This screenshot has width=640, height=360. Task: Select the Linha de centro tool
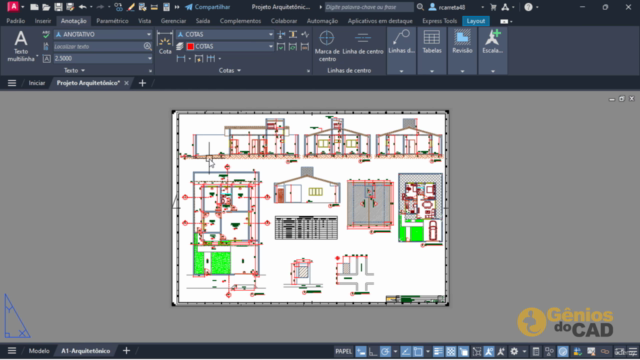(x=362, y=43)
